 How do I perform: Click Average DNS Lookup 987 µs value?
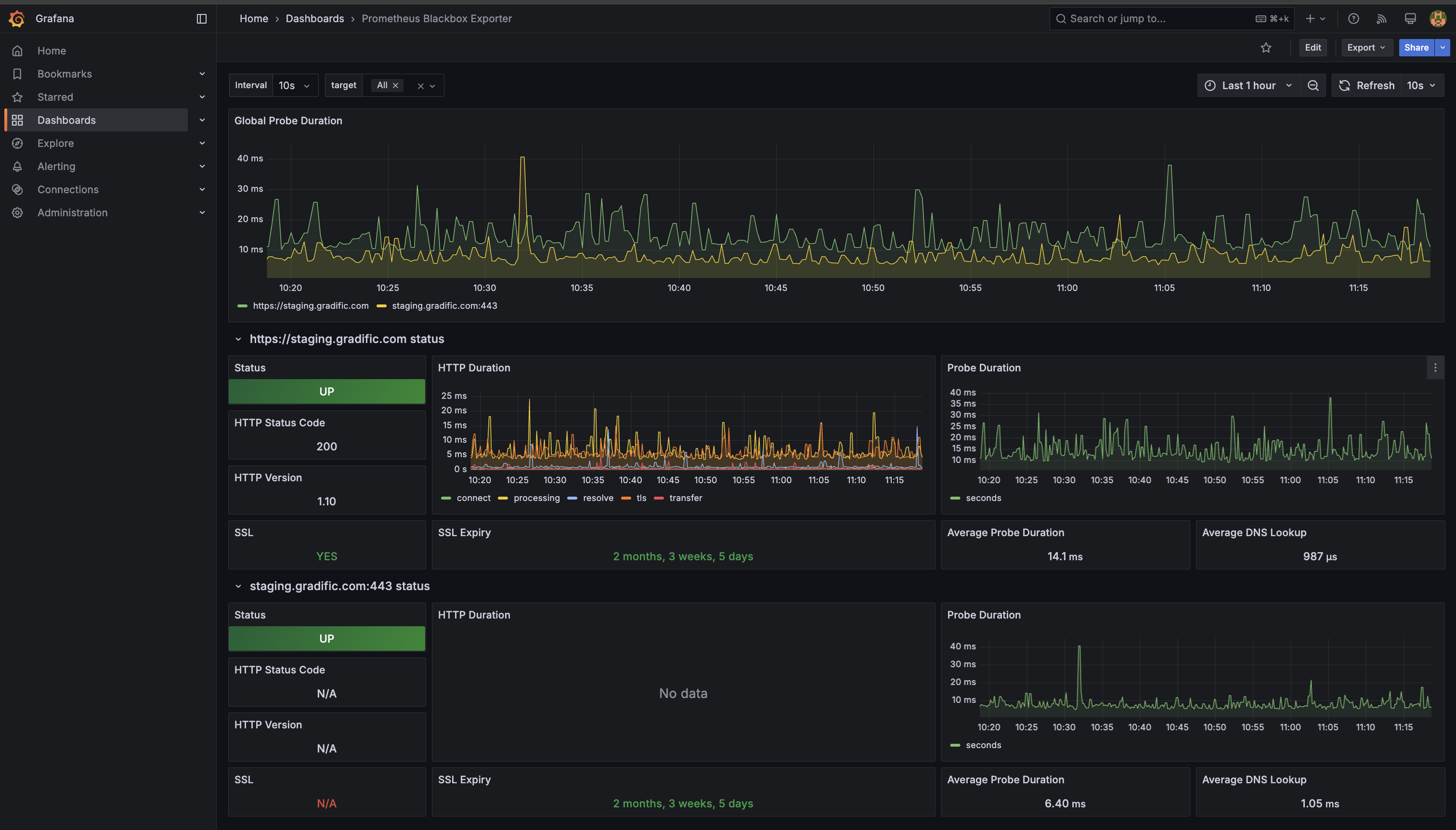(1320, 557)
